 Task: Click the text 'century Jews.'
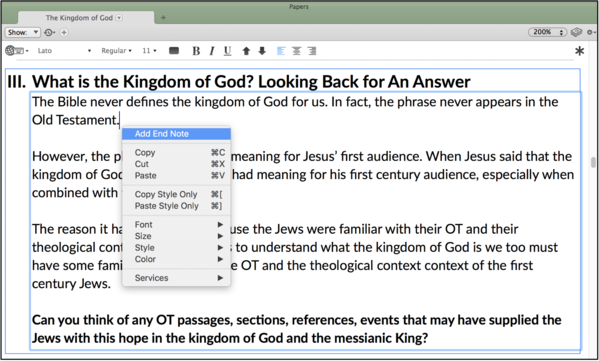pyautogui.click(x=71, y=283)
